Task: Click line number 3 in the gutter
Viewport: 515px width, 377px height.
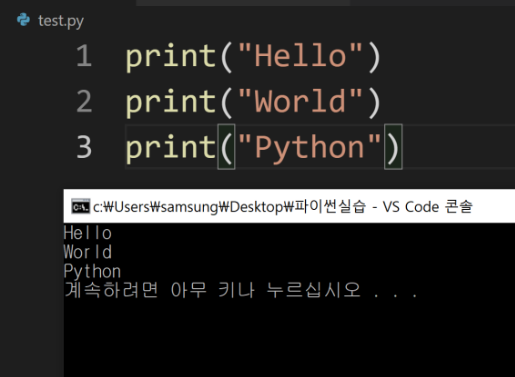Action: tap(84, 147)
